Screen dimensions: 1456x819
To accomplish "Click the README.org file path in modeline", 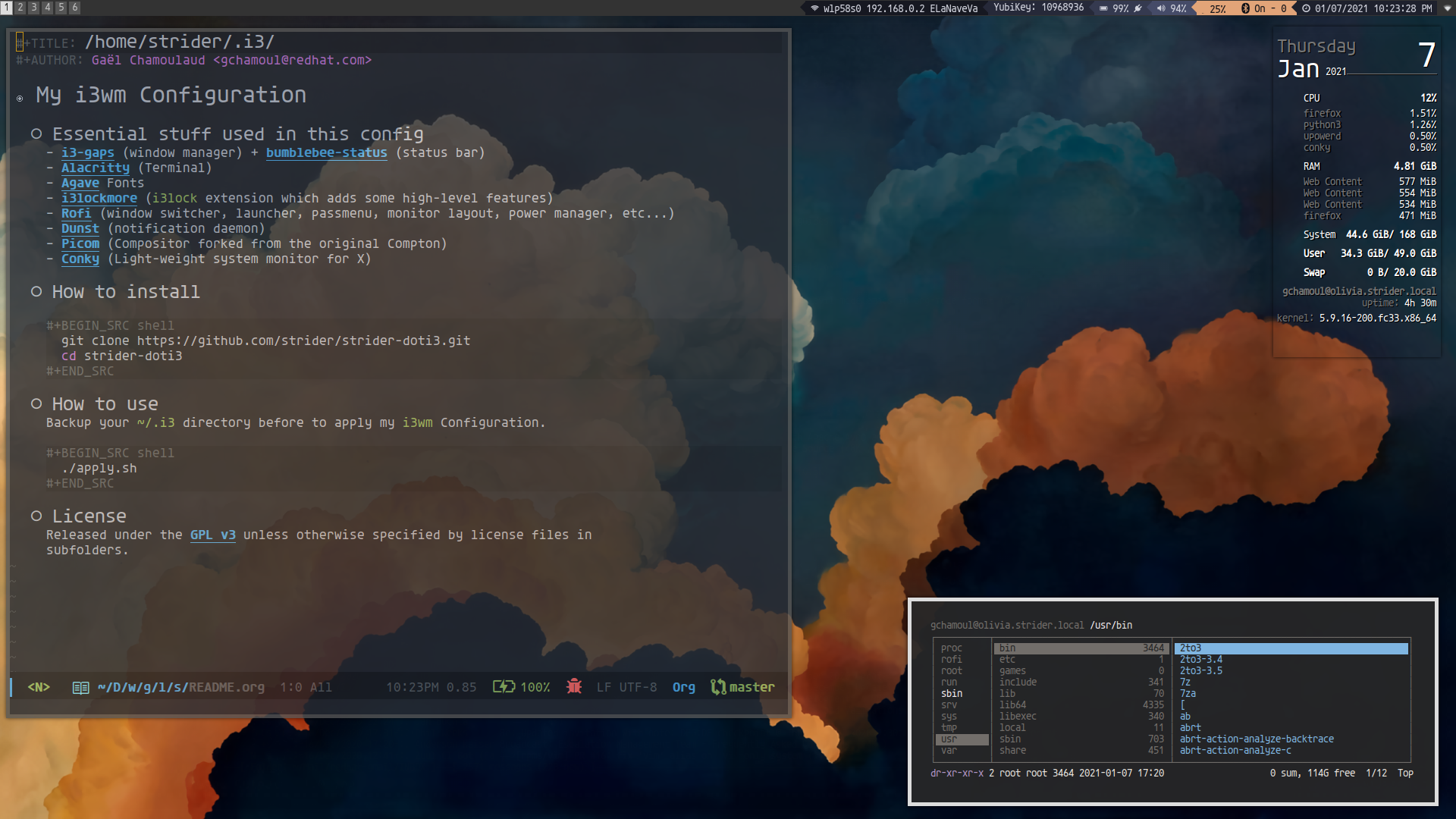I will (181, 687).
